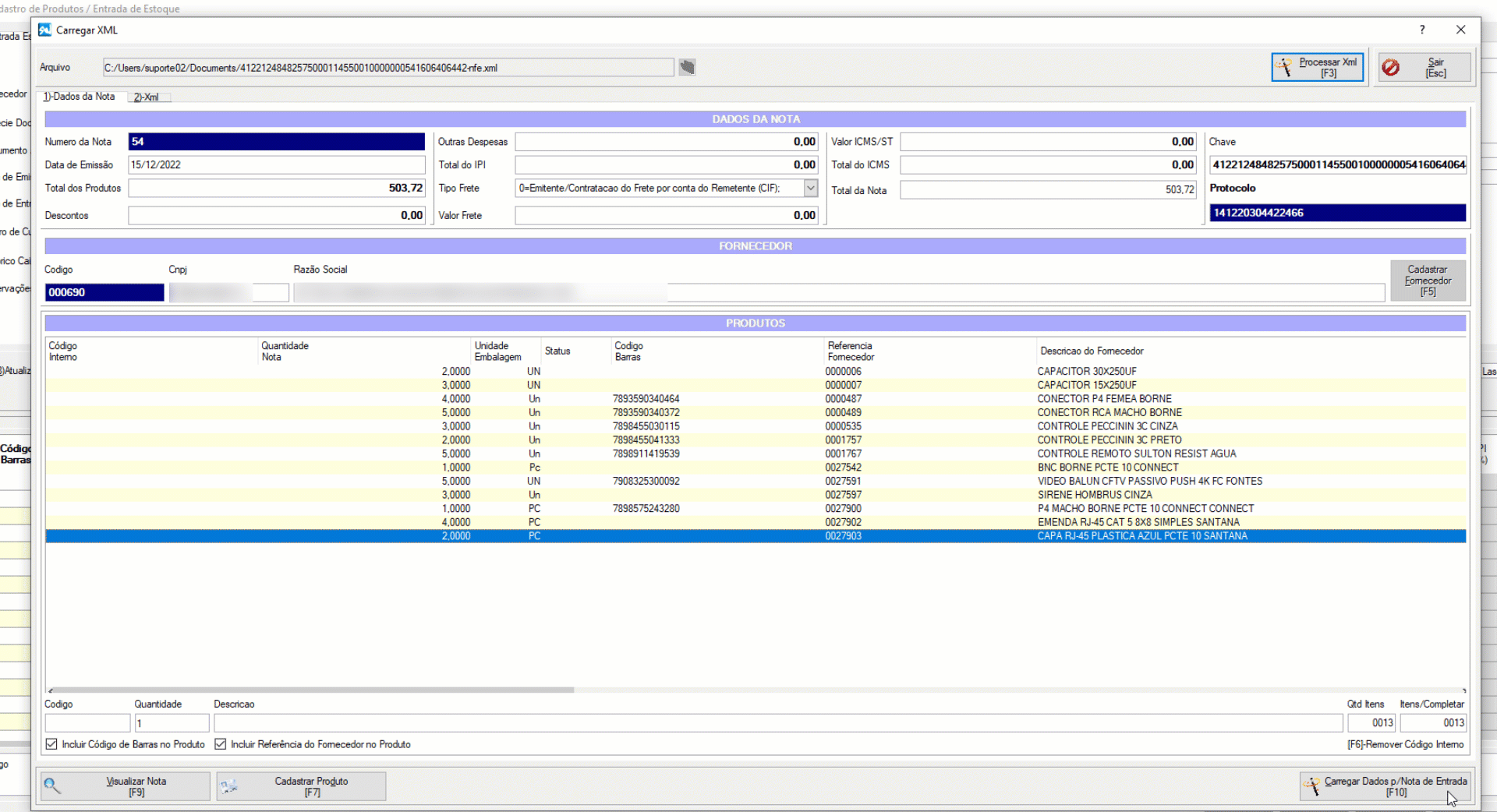
Task: Select row CONTROLE PECCININ 3C CINZA
Action: pyautogui.click(x=756, y=426)
